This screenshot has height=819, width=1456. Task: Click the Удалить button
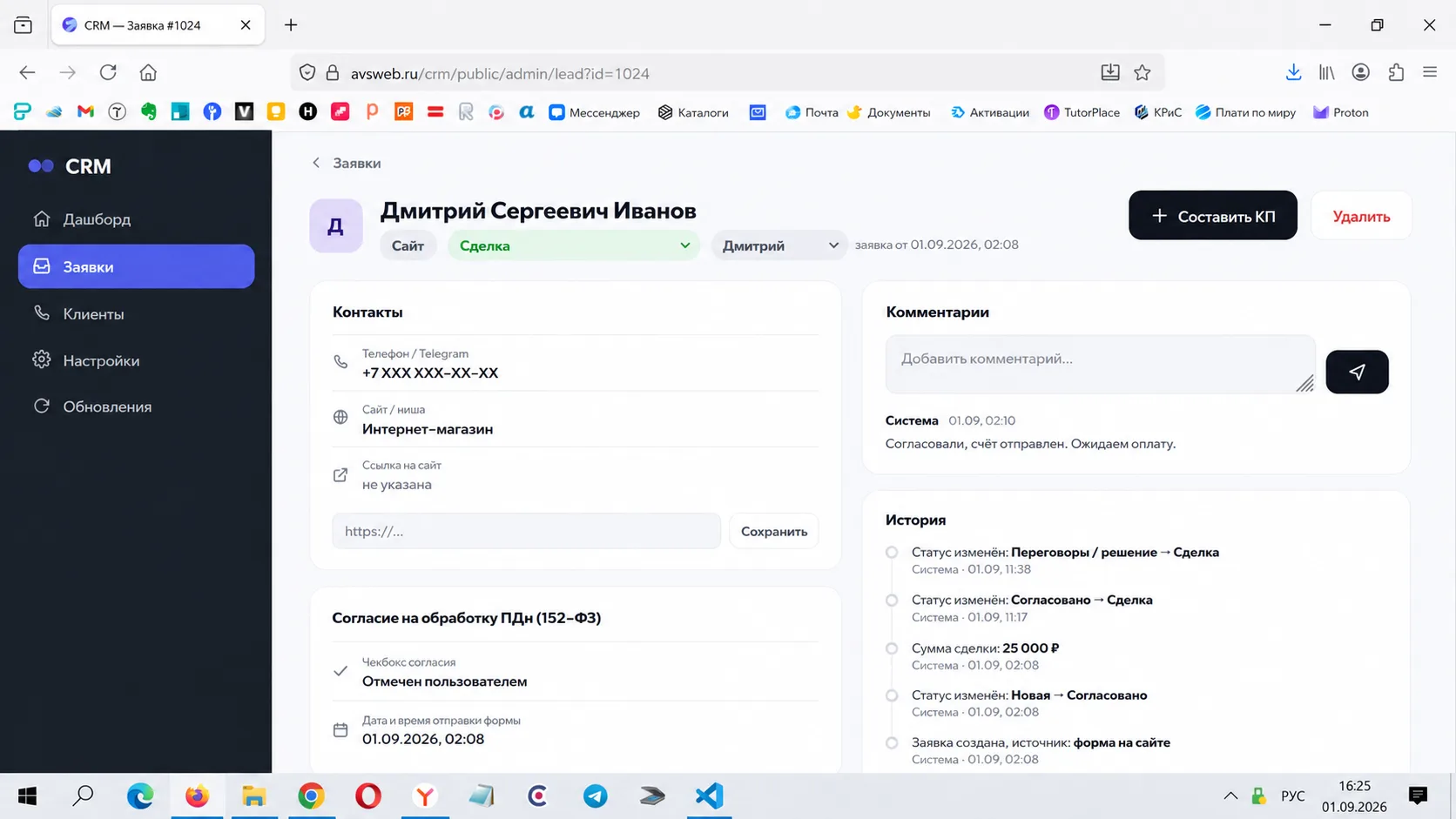pos(1361,216)
